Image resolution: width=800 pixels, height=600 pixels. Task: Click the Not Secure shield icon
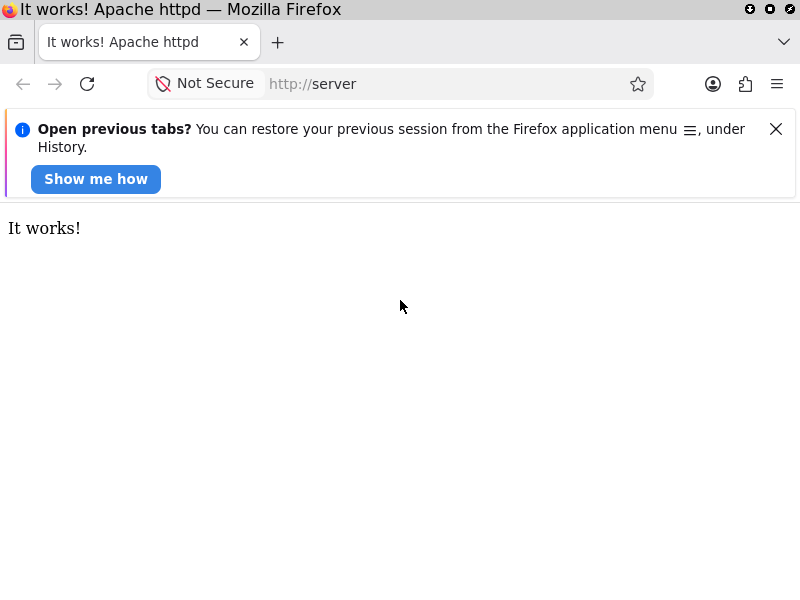[163, 84]
